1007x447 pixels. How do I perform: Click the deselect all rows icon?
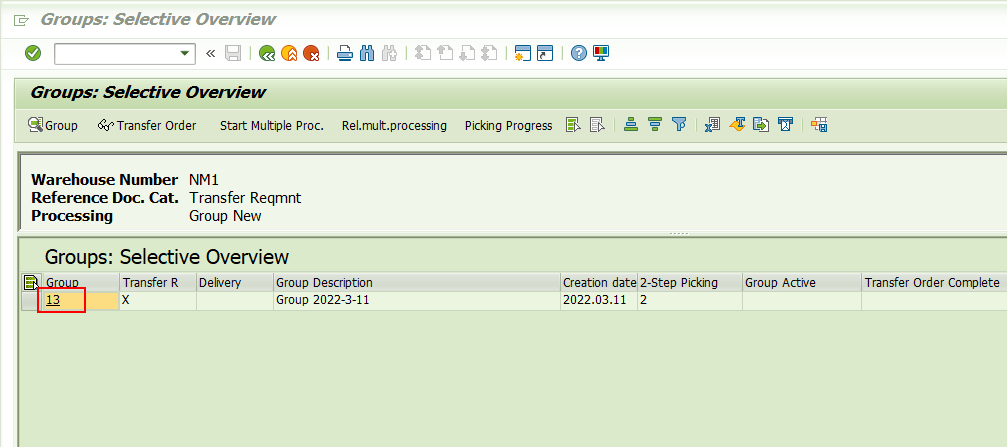tap(597, 125)
